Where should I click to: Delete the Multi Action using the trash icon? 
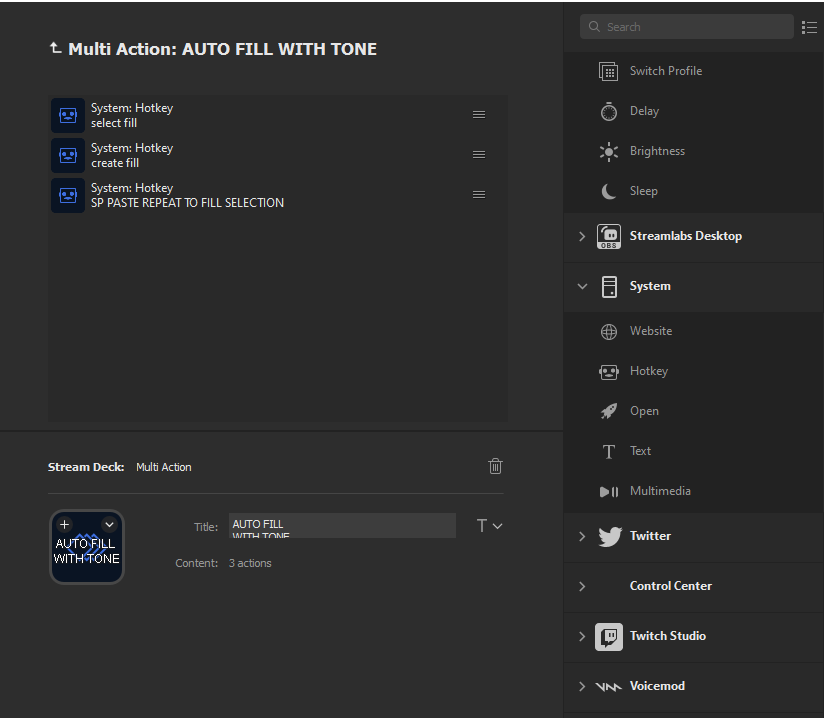click(495, 466)
